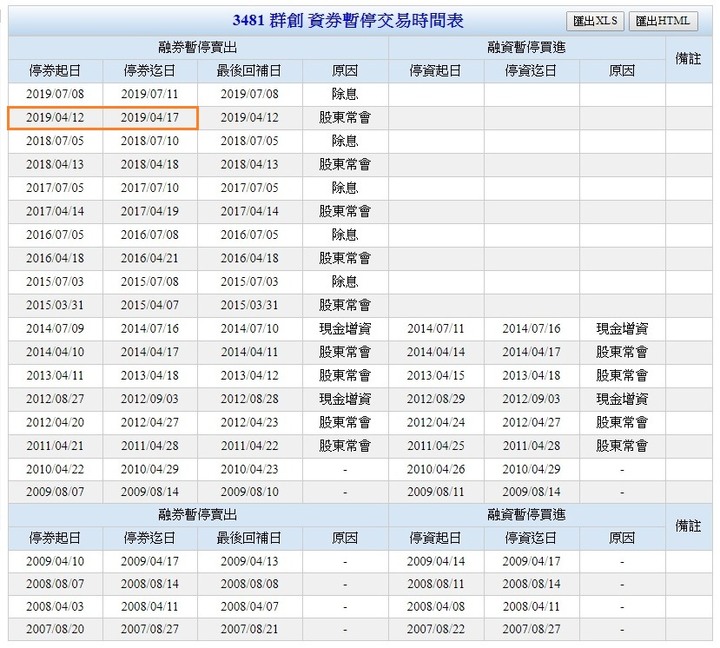Screen dimensions: 720x648
Task: Select the start date cell 2007/08/20
Action: (55, 629)
